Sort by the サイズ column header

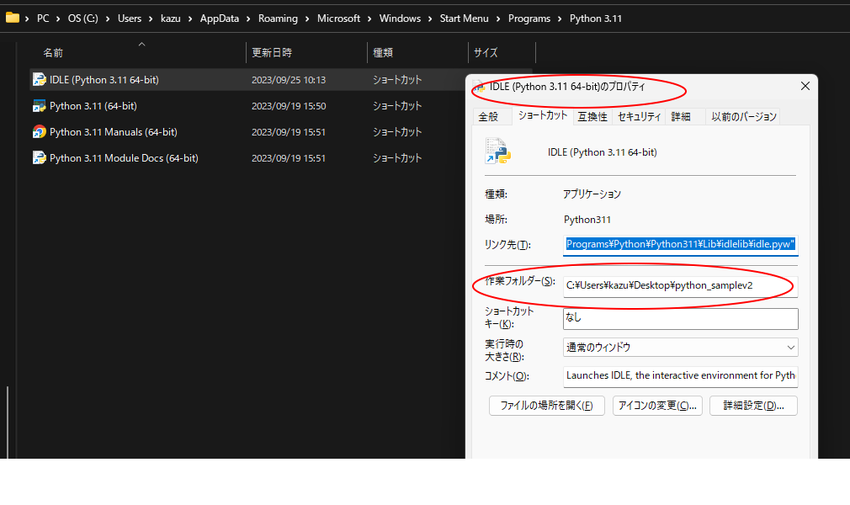click(x=485, y=53)
